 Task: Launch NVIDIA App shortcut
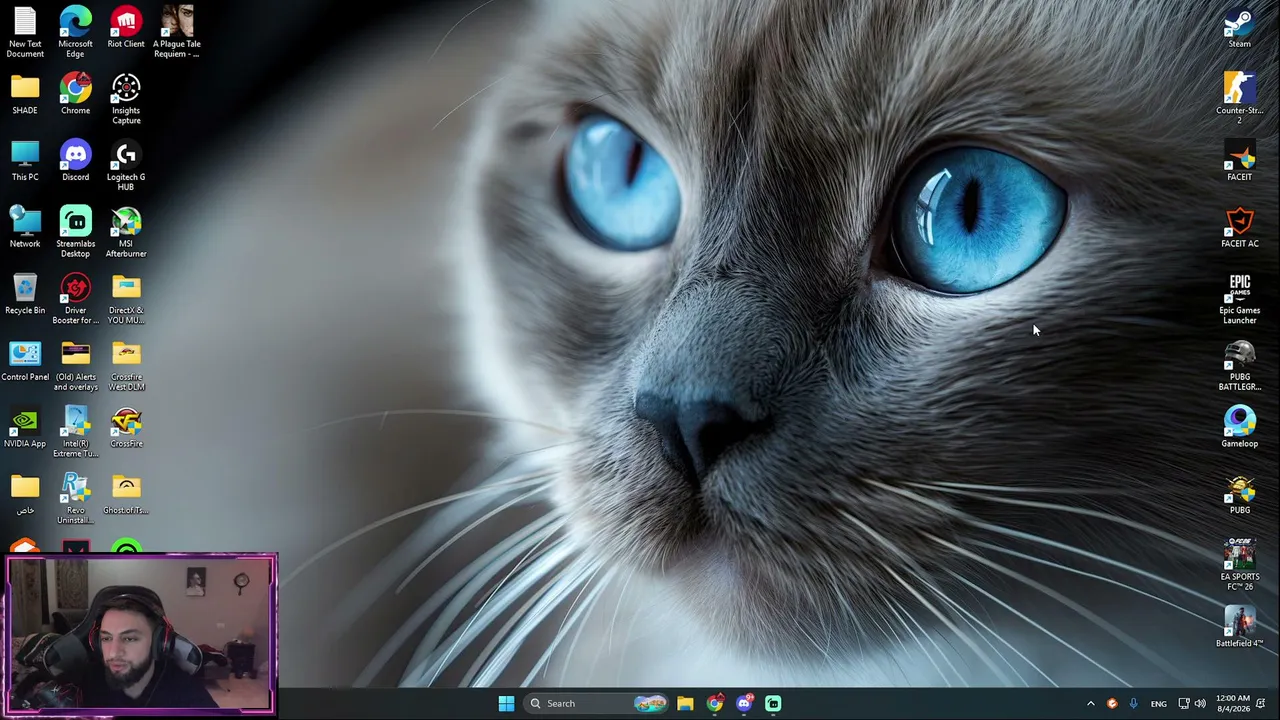(25, 428)
